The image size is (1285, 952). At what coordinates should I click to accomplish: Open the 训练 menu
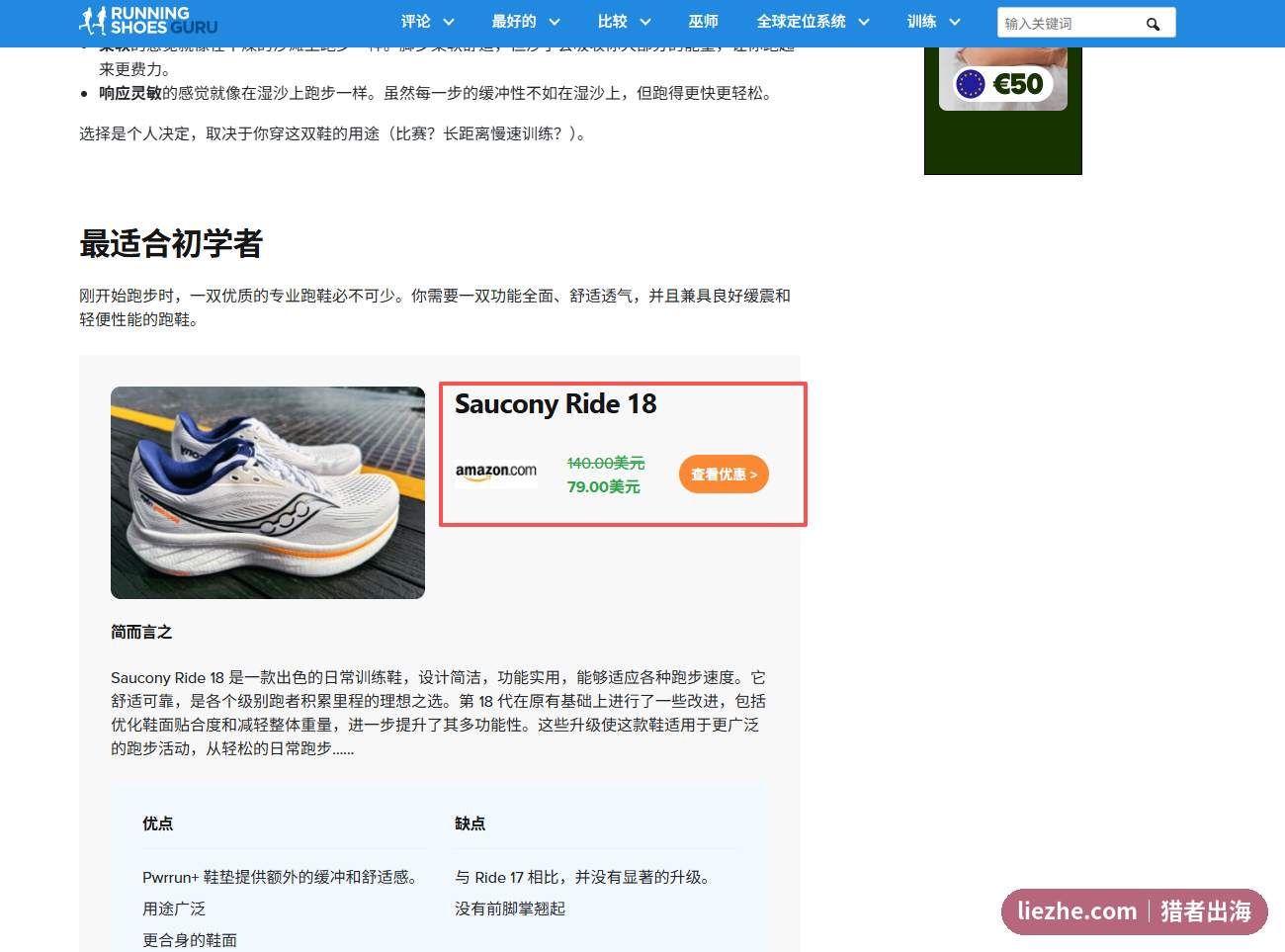coord(922,22)
